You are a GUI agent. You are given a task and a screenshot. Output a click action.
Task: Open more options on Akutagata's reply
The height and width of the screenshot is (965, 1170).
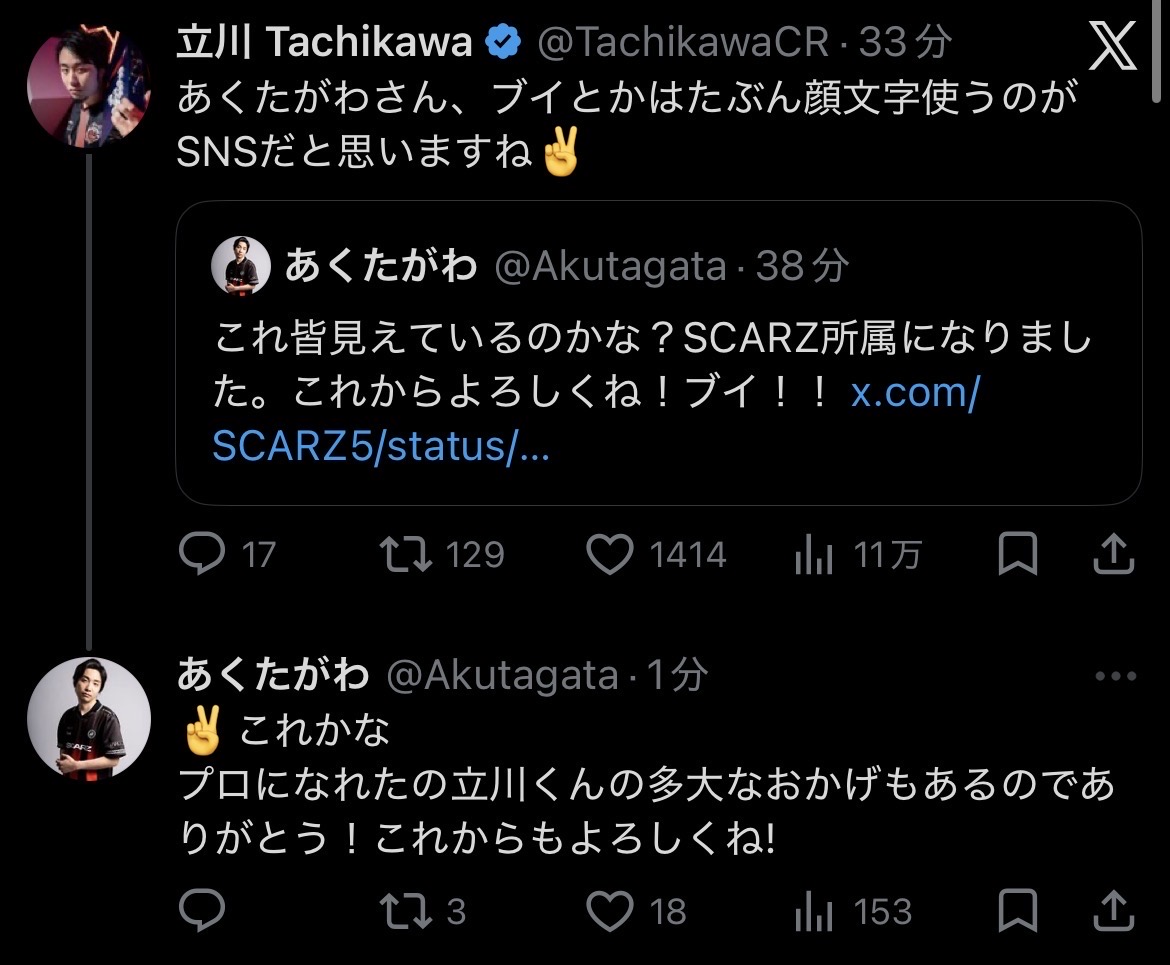click(1116, 677)
